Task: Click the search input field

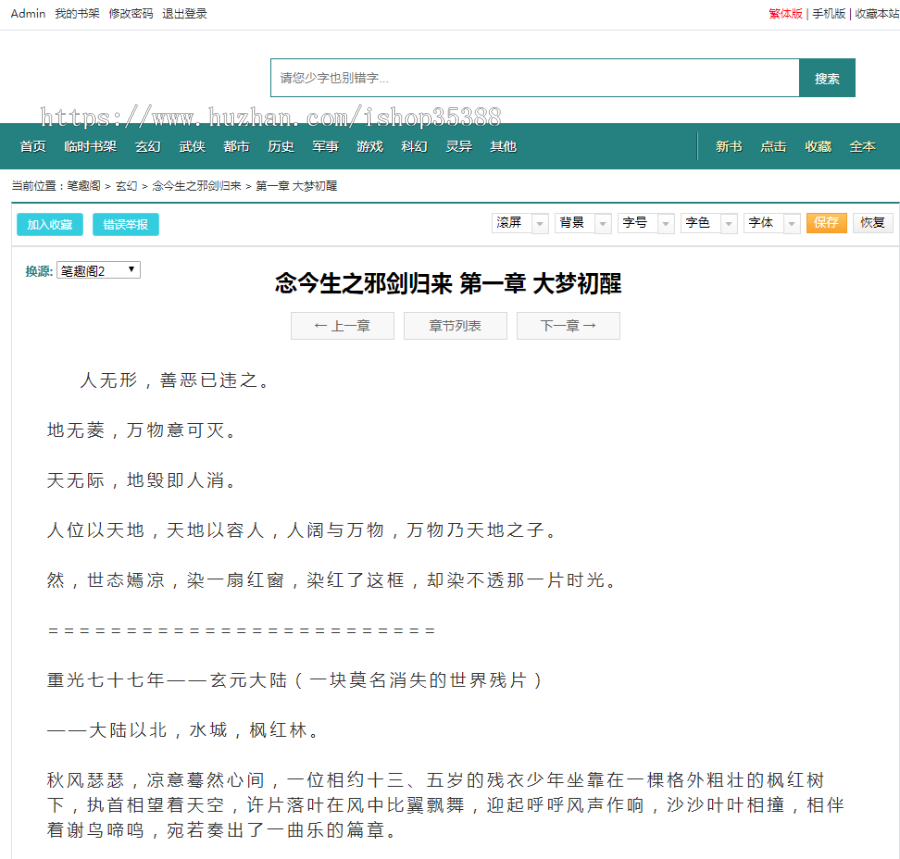Action: [x=530, y=76]
